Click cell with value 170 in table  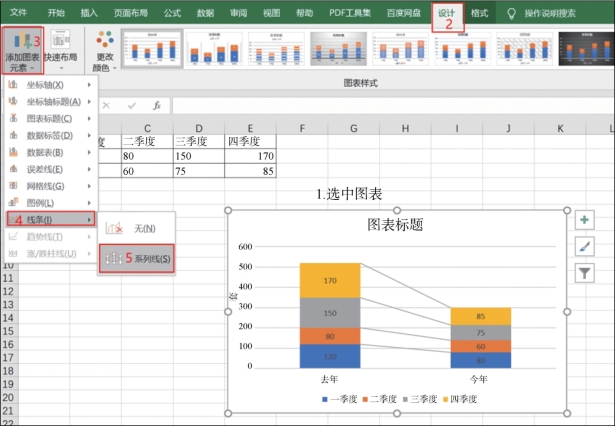point(250,156)
